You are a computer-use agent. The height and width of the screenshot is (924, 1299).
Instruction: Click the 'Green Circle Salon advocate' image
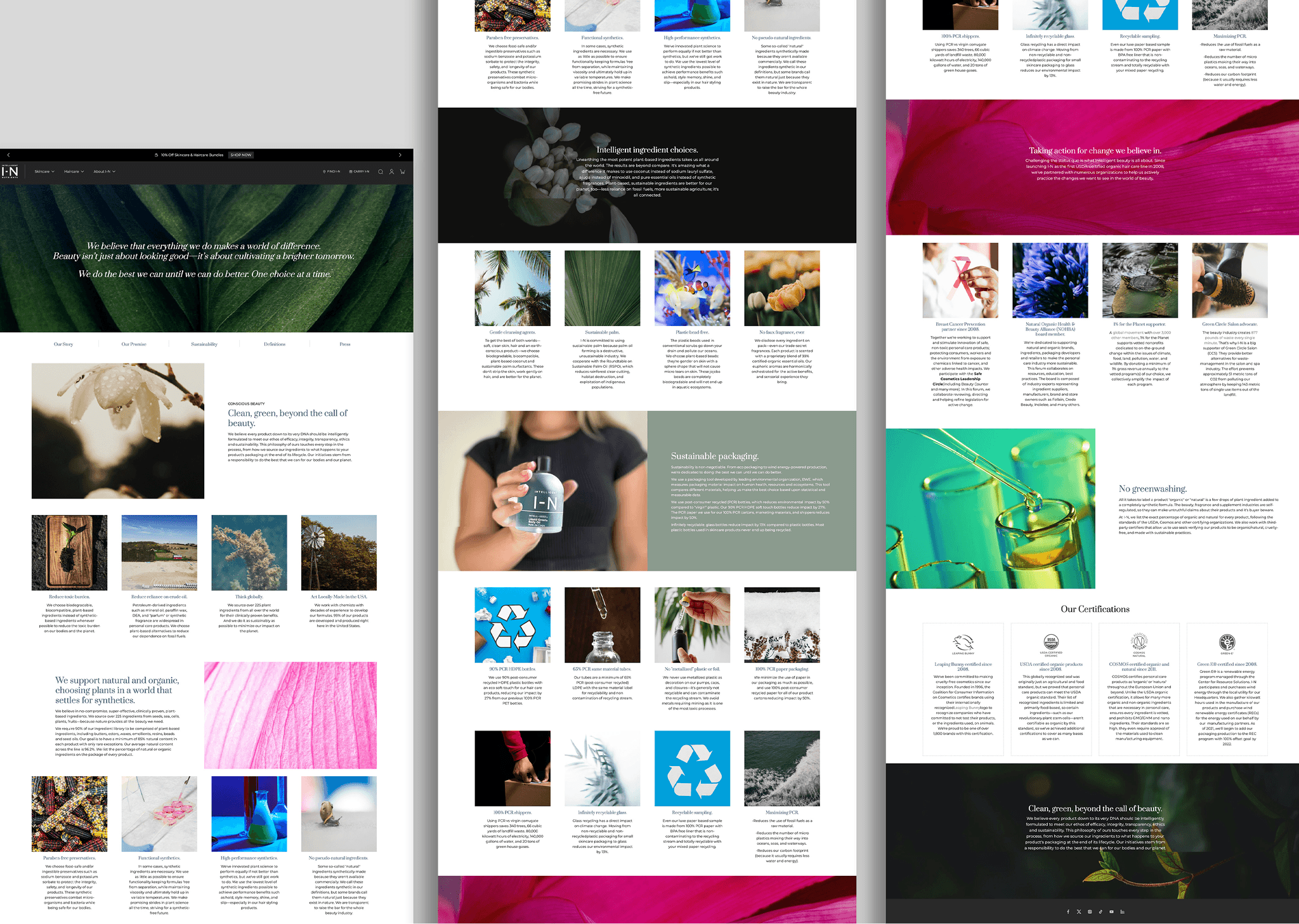pos(1230,280)
